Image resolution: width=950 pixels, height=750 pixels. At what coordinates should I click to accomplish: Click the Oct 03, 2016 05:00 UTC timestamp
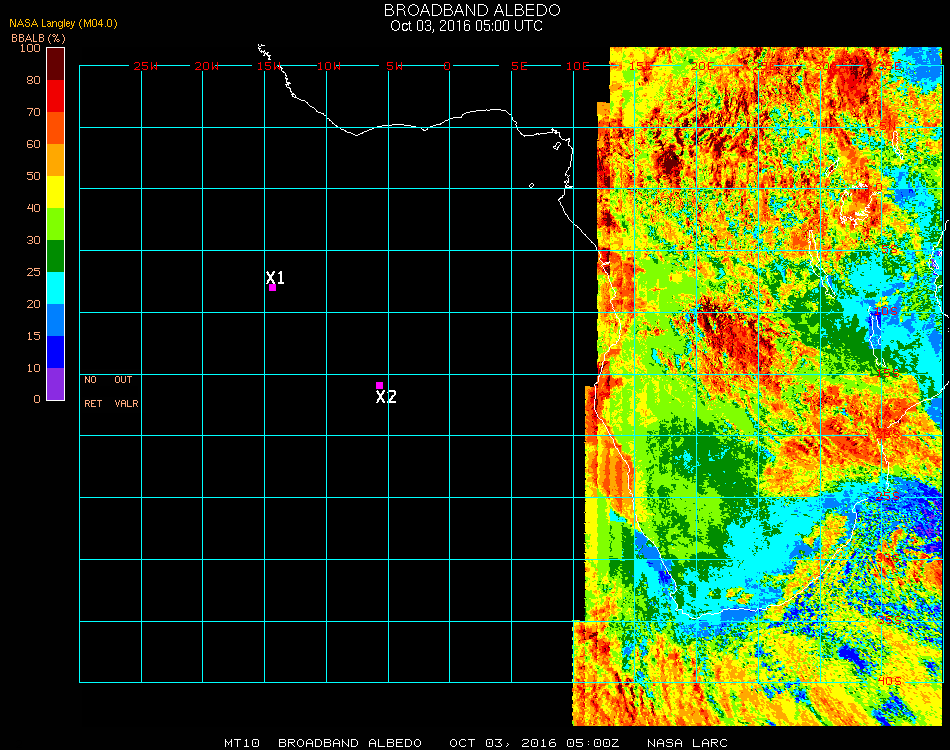[x=466, y=26]
